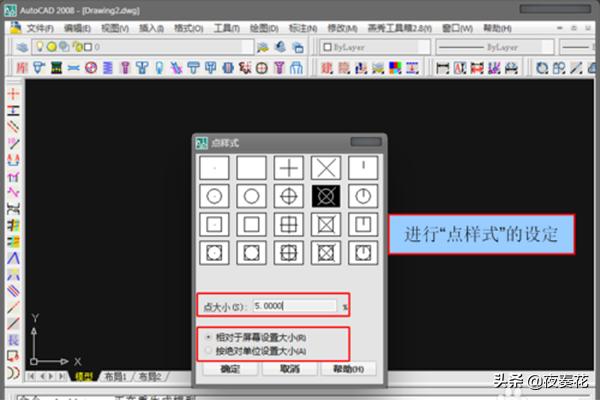Open the 视图(V) menu
The image size is (600, 400).
[x=115, y=28]
